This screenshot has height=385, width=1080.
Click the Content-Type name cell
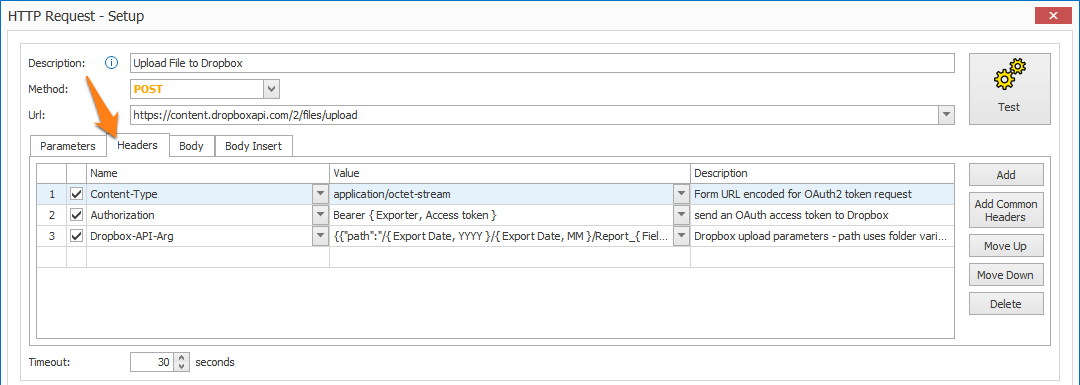tap(200, 194)
